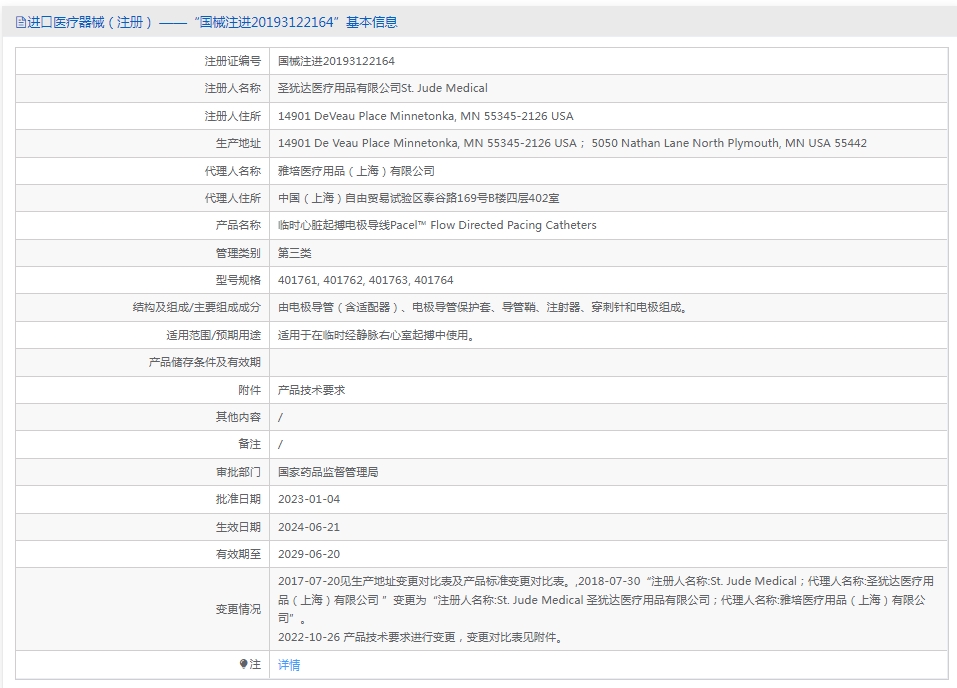
Task: Click the 审批部门 label
Action: pos(238,472)
